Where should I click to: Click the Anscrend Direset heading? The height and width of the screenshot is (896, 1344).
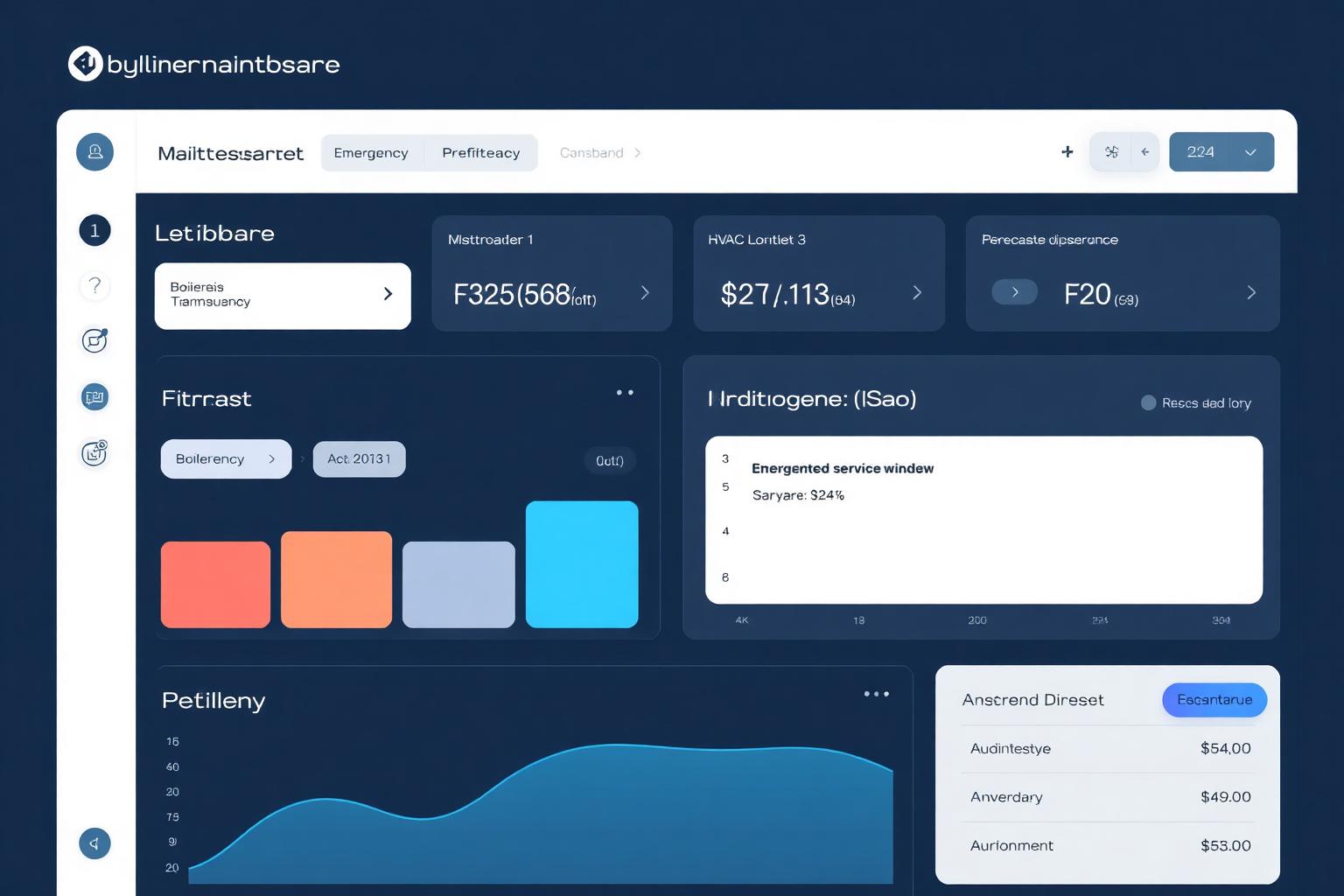coord(1032,700)
